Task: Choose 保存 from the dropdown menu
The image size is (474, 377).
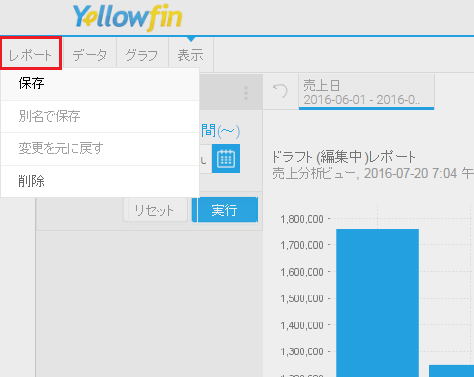Action: (100, 84)
